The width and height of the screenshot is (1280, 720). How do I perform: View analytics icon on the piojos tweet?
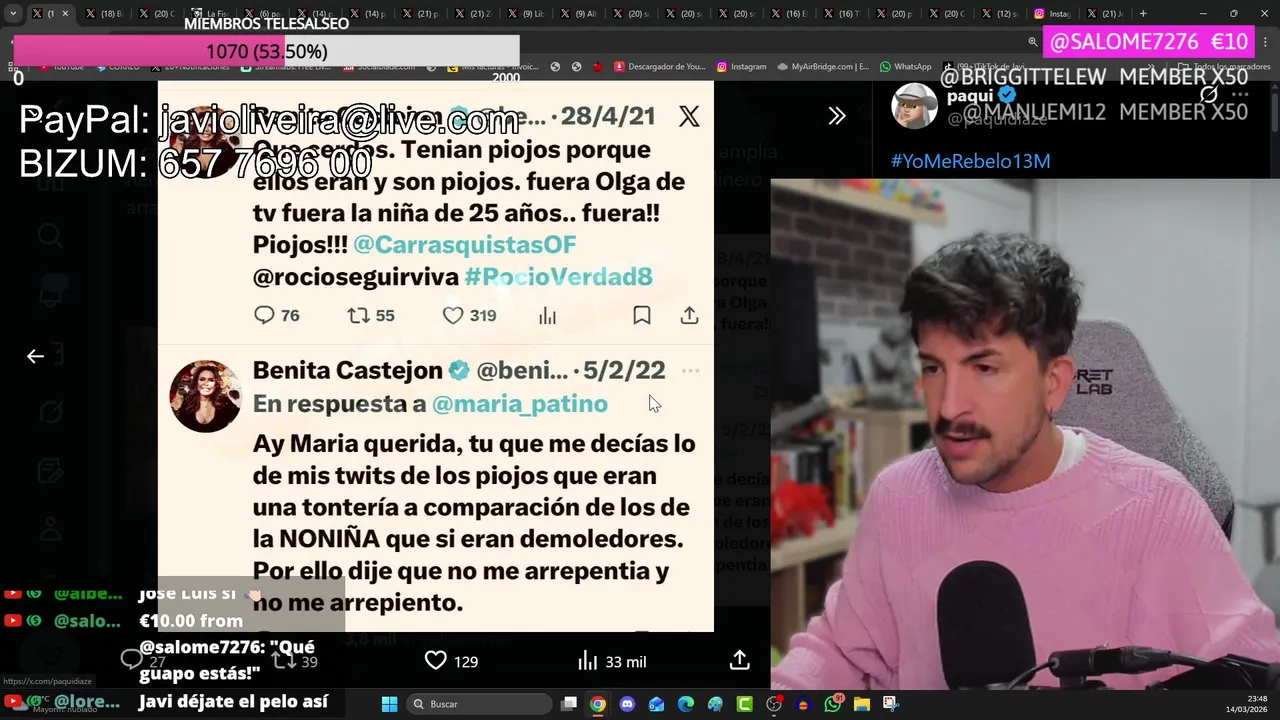coord(547,316)
